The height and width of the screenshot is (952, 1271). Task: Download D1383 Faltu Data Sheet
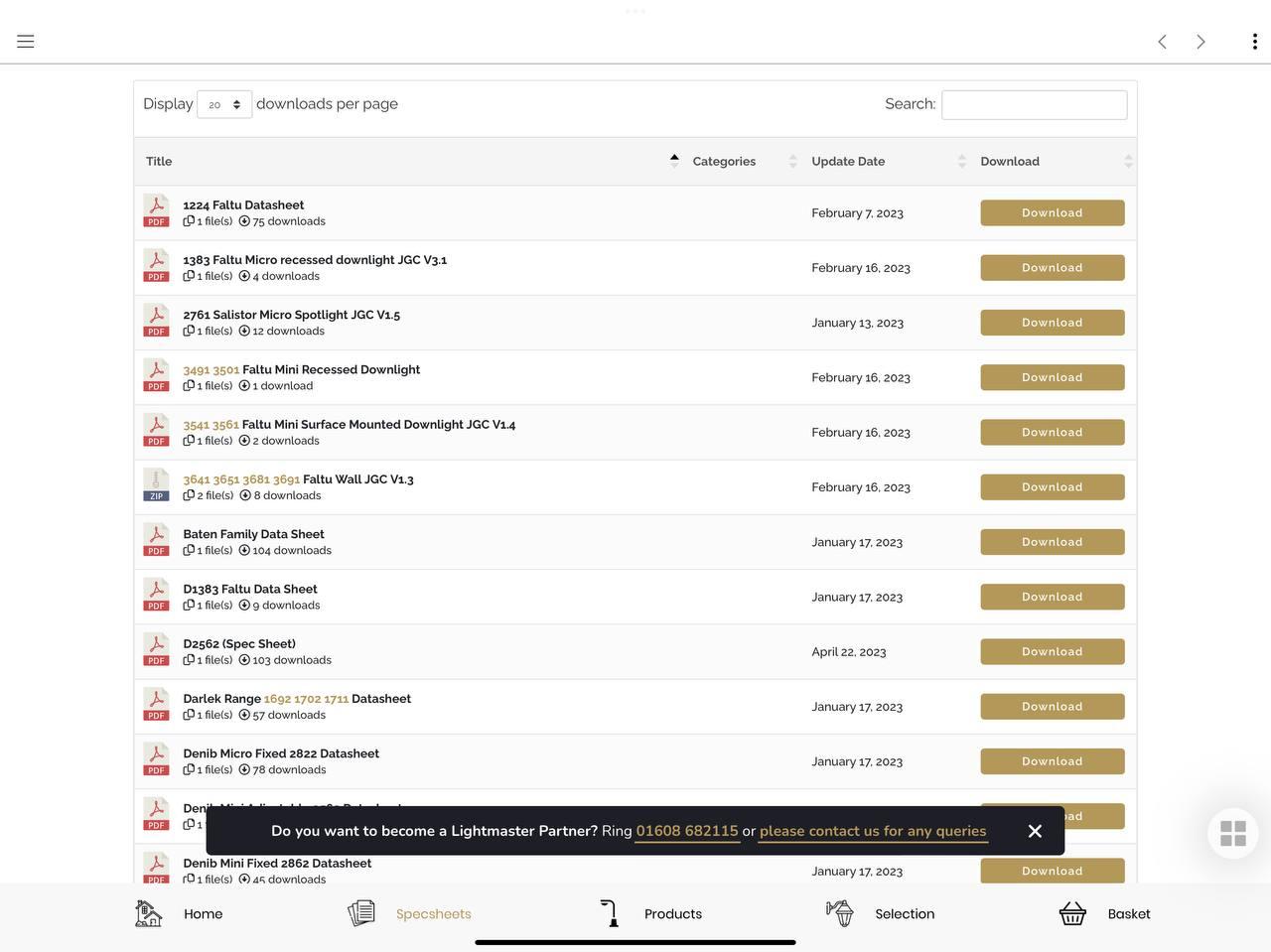point(1053,597)
